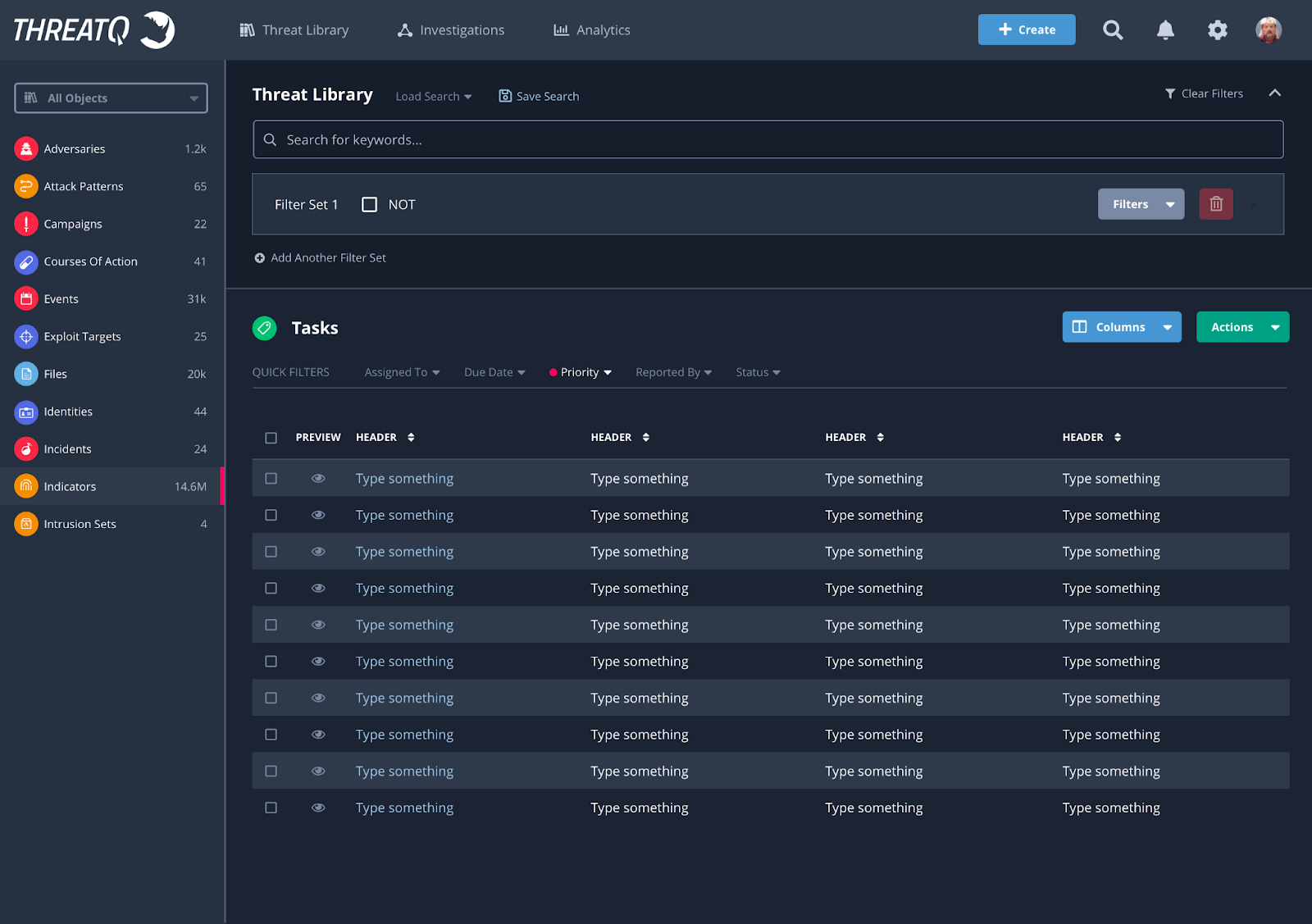Open the Analytics section
The image size is (1312, 924).
591,30
